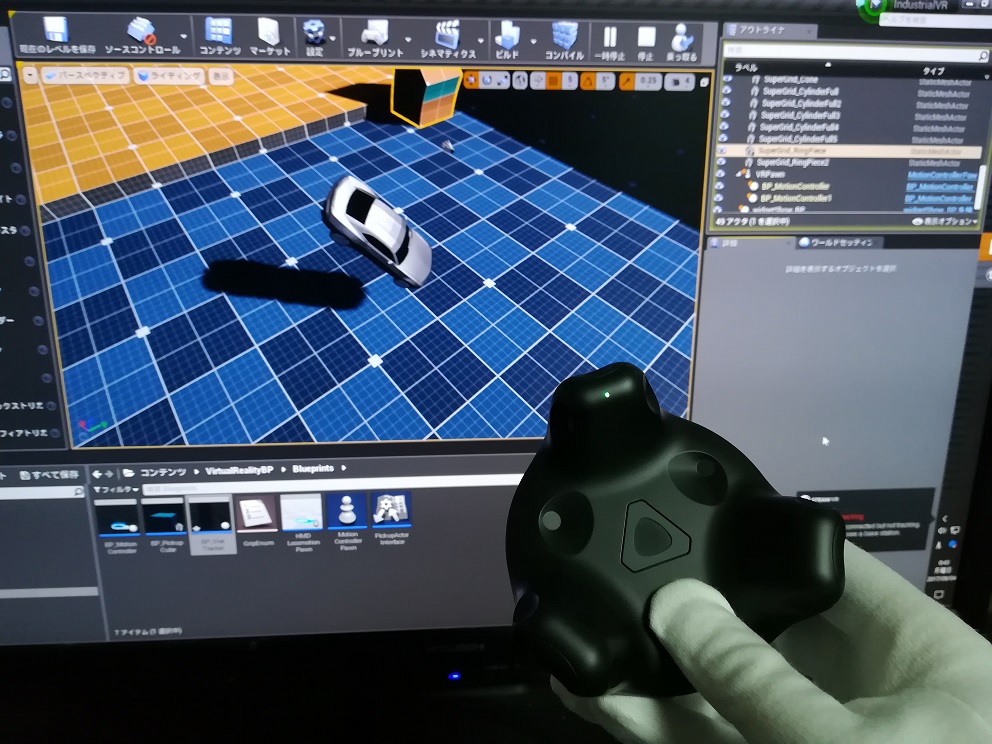Click the World Outliner search field
The height and width of the screenshot is (744, 992).
(854, 53)
